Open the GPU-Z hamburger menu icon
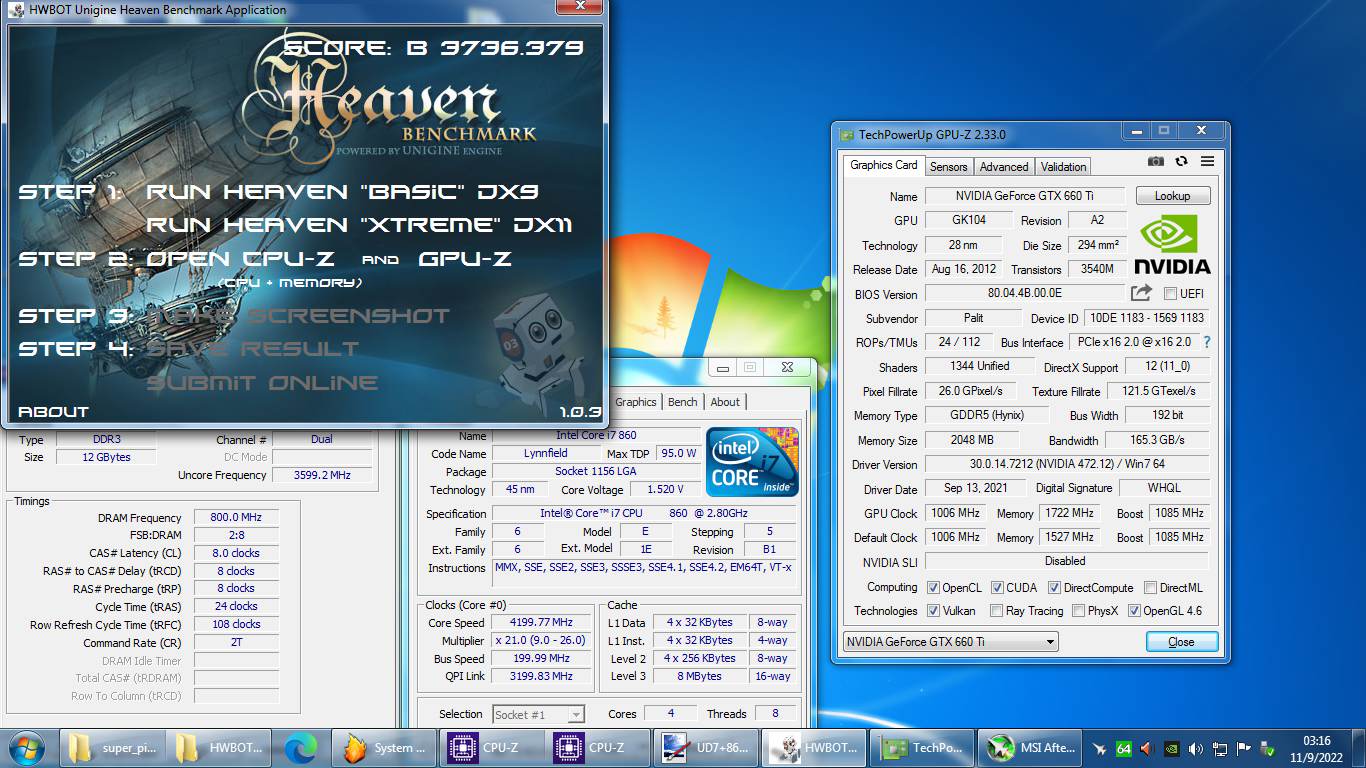The width and height of the screenshot is (1366, 768). click(x=1207, y=162)
